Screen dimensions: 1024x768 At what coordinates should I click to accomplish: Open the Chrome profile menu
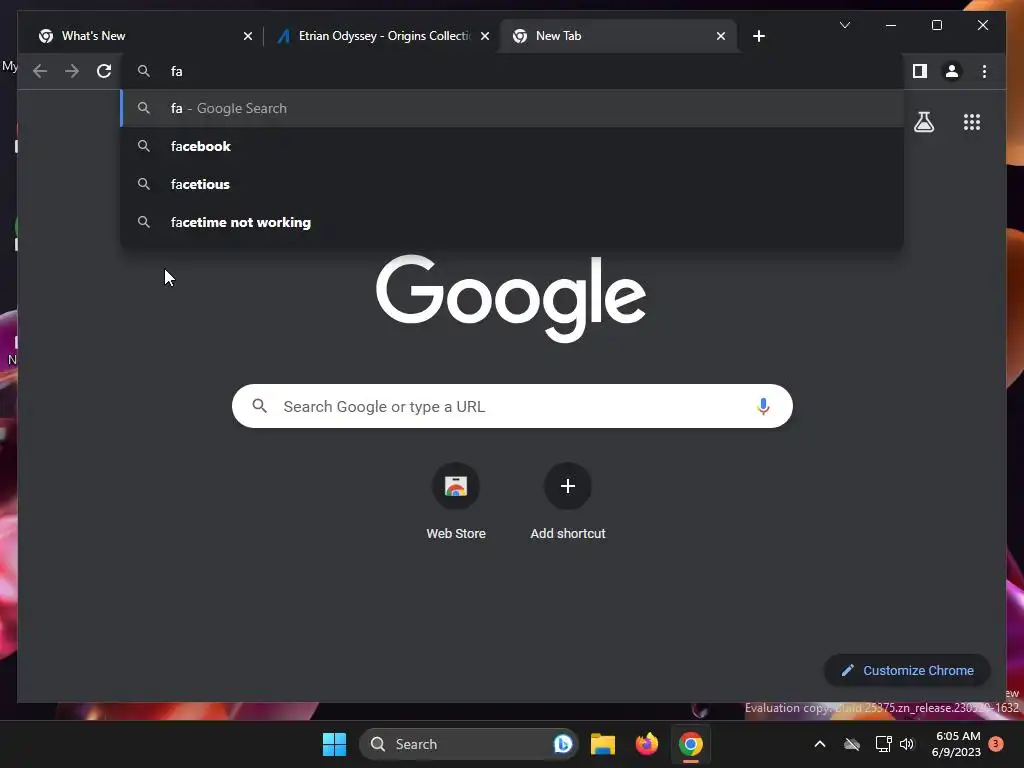[x=952, y=71]
